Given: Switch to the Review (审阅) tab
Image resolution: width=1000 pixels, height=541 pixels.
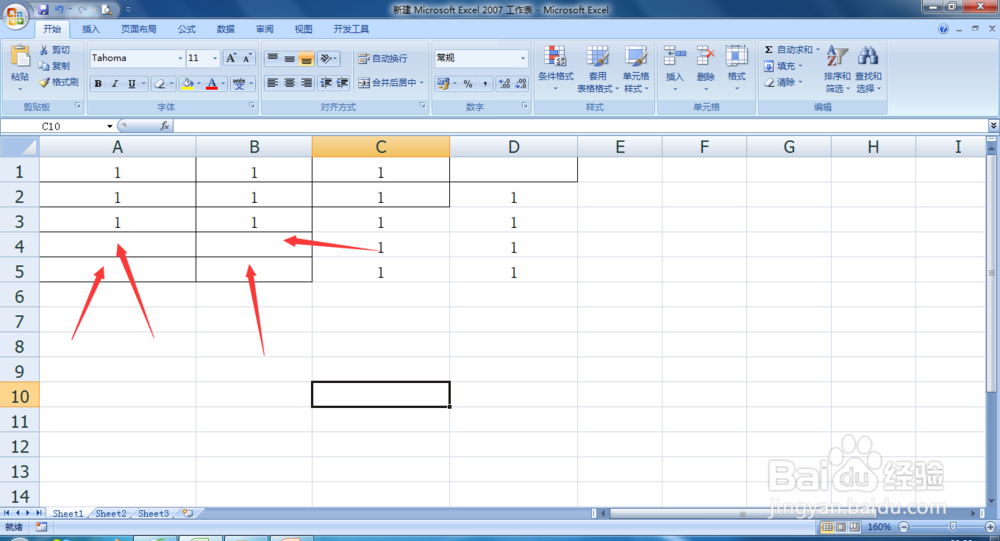Looking at the screenshot, I should pos(265,29).
